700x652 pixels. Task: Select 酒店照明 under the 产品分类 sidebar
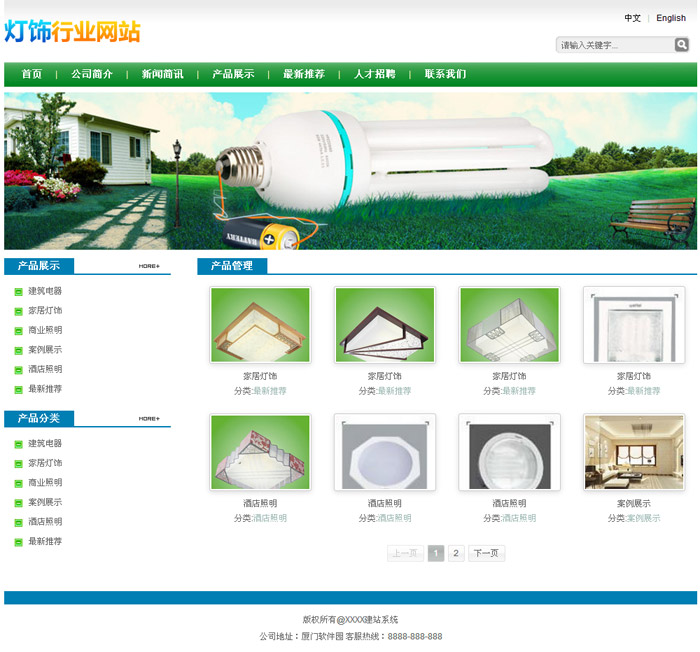pos(45,521)
